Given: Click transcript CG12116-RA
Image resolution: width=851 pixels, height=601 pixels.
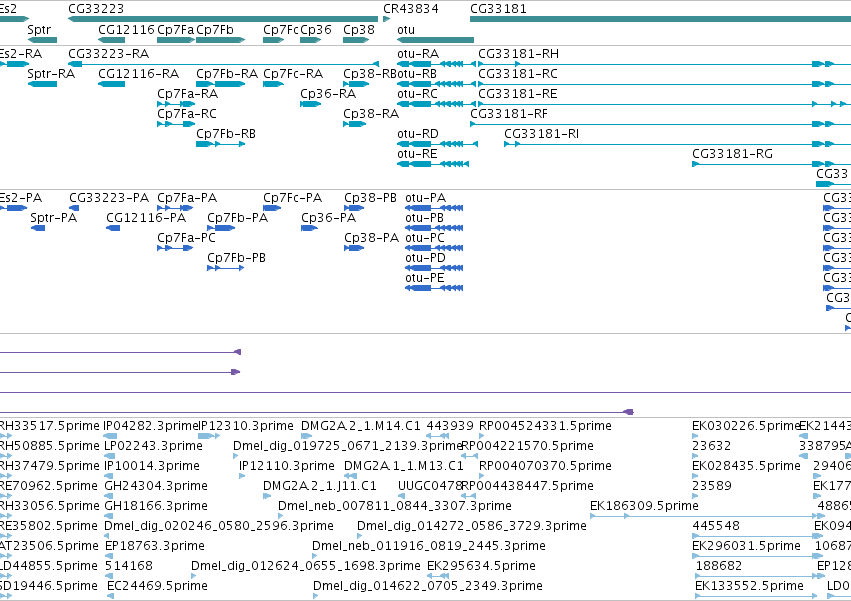Looking at the screenshot, I should coord(112,84).
